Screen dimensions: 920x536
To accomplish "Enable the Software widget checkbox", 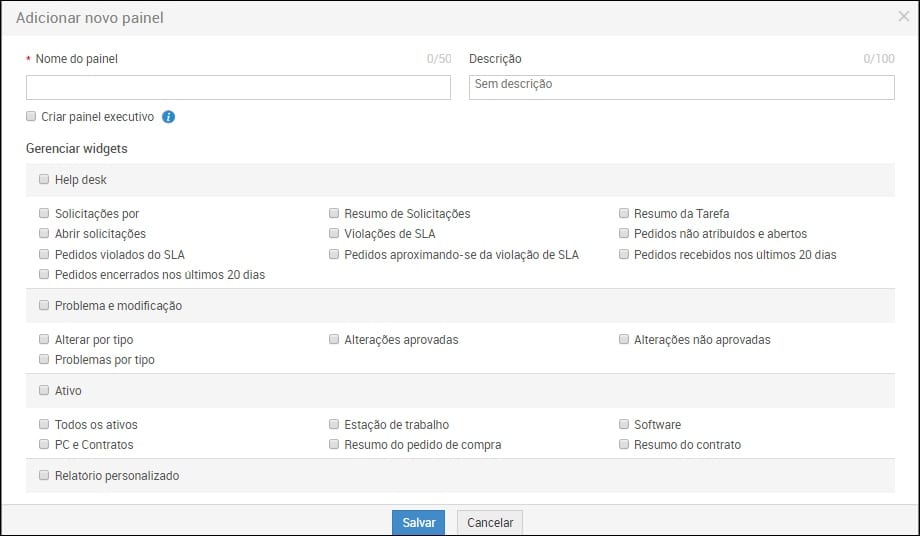I will click(624, 425).
